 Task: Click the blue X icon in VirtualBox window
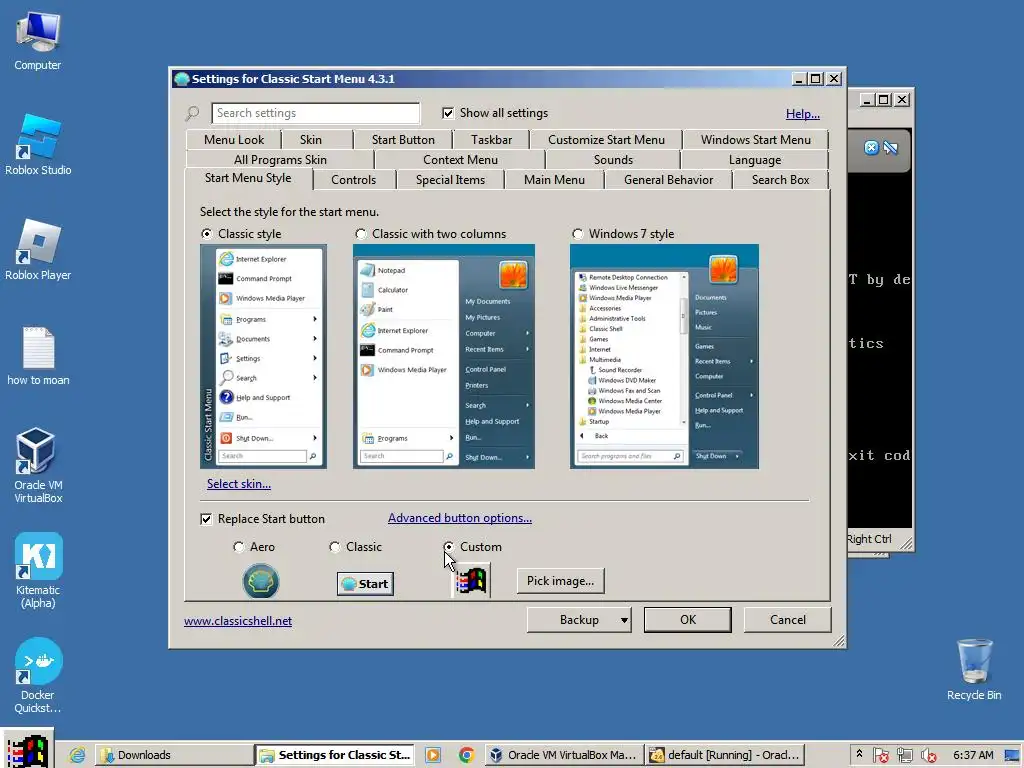(x=871, y=148)
